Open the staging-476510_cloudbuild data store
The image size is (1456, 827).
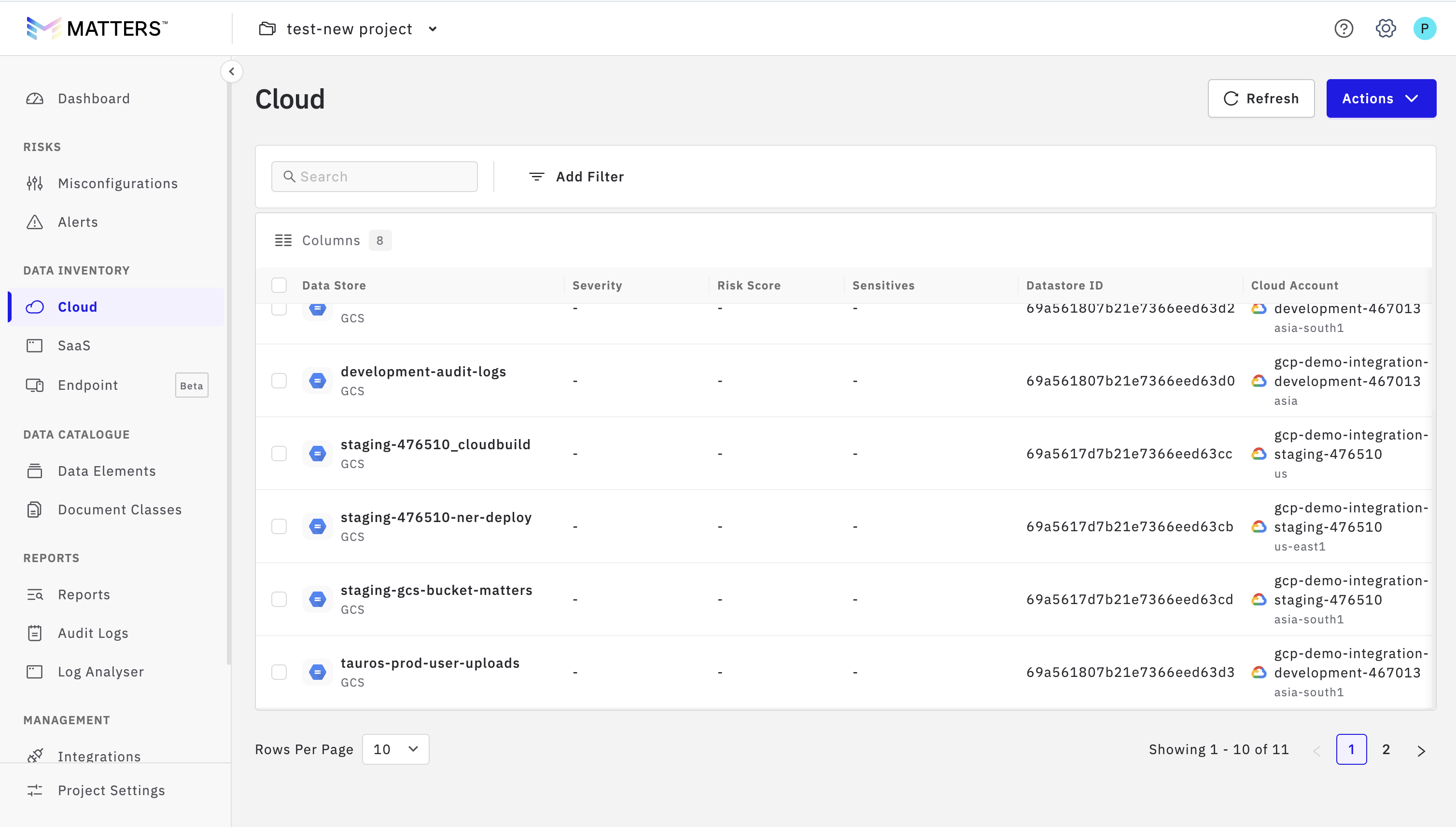tap(435, 444)
